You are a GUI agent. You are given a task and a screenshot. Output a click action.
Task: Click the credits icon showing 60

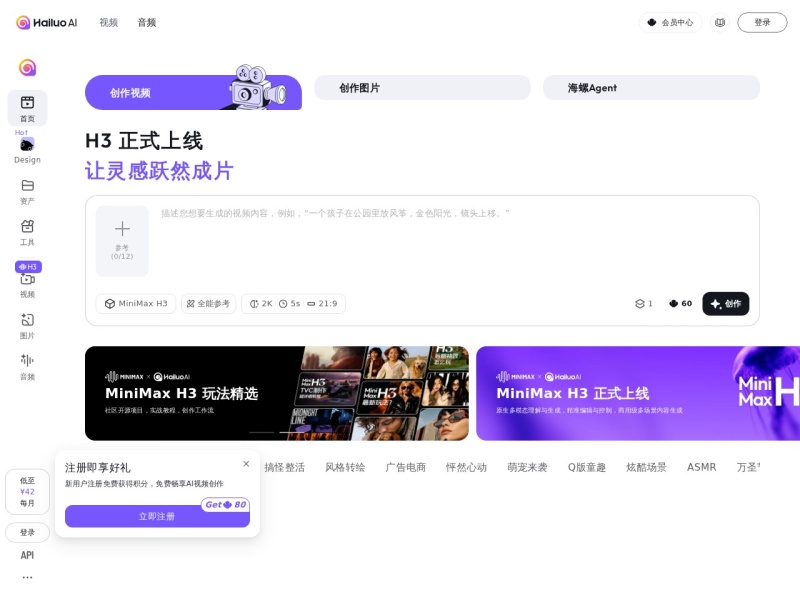[x=680, y=304]
